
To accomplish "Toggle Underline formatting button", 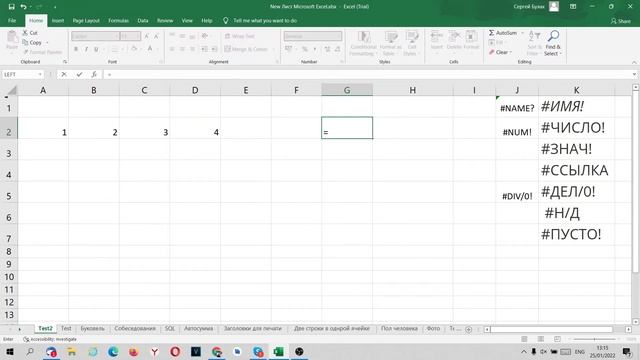I will 96,49.
